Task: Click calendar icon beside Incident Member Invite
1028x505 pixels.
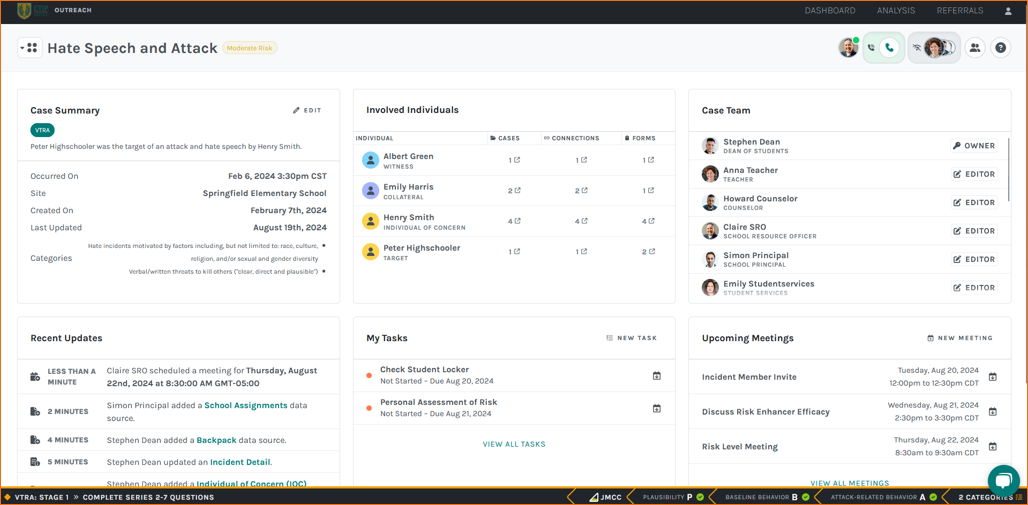Action: [993, 377]
